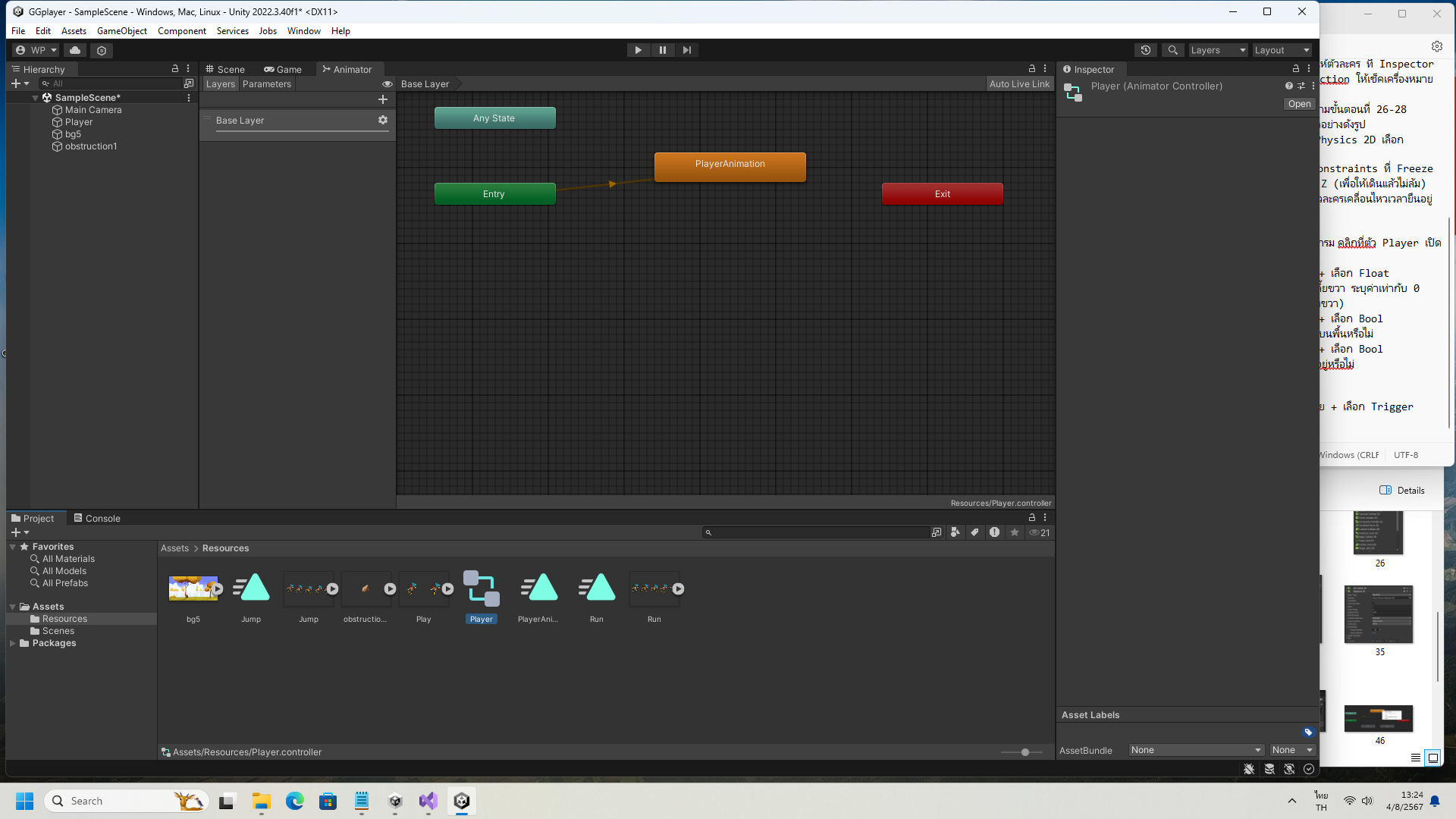This screenshot has height=819, width=1456.
Task: Open Unity cloud services icon
Action: click(74, 50)
